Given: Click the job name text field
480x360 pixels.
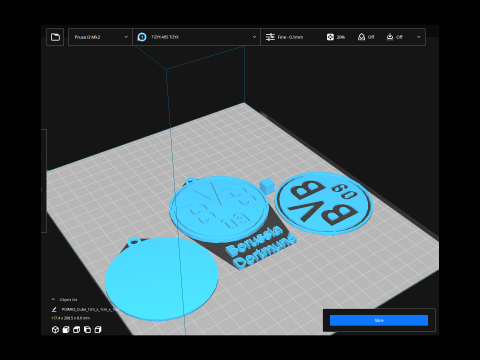Looking at the screenshot, I should [89, 310].
